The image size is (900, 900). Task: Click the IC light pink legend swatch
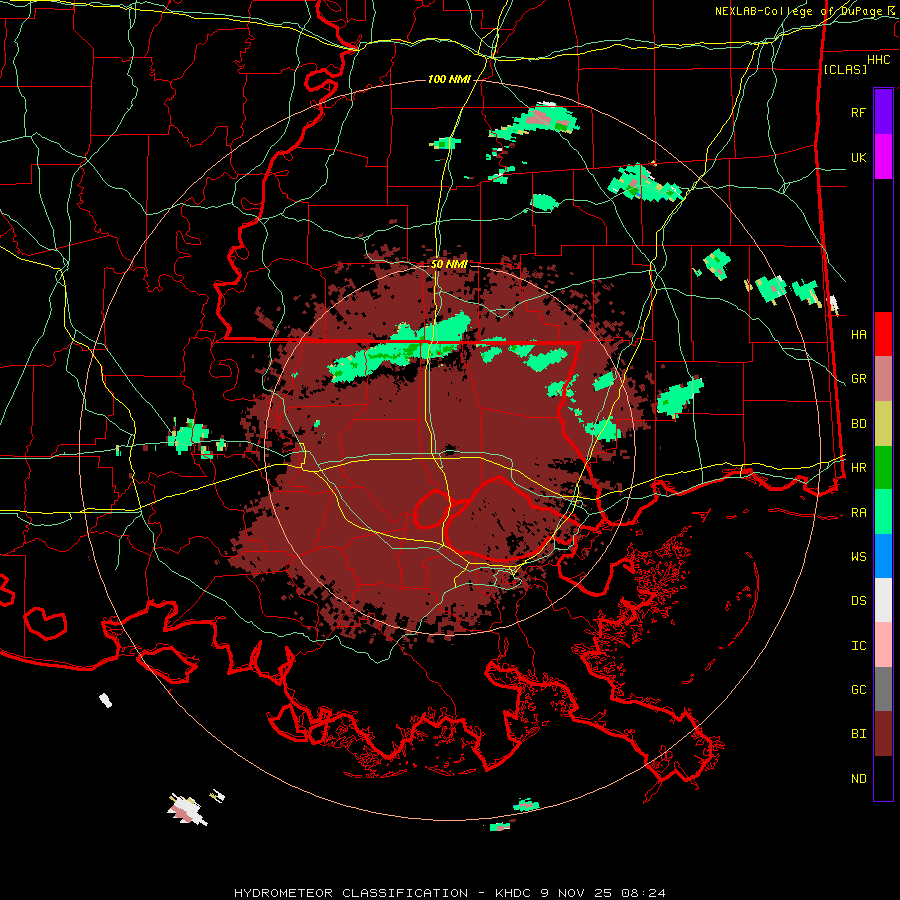click(x=883, y=645)
